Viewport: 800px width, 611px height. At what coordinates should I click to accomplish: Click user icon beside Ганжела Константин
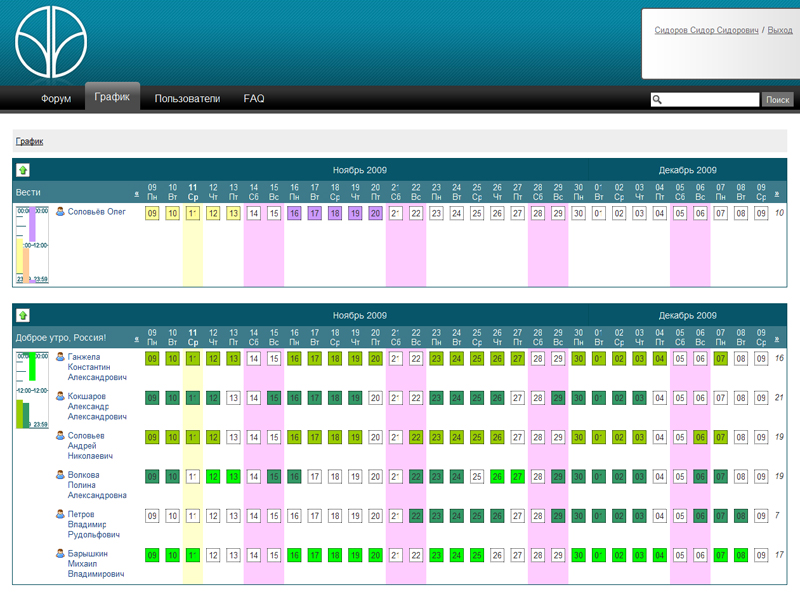click(60, 357)
